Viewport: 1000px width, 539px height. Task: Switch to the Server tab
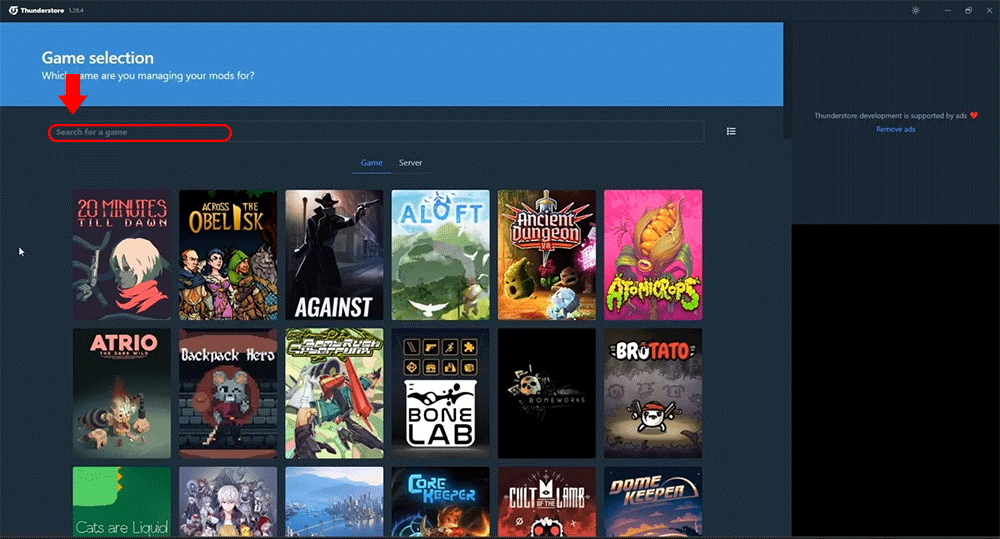click(410, 162)
